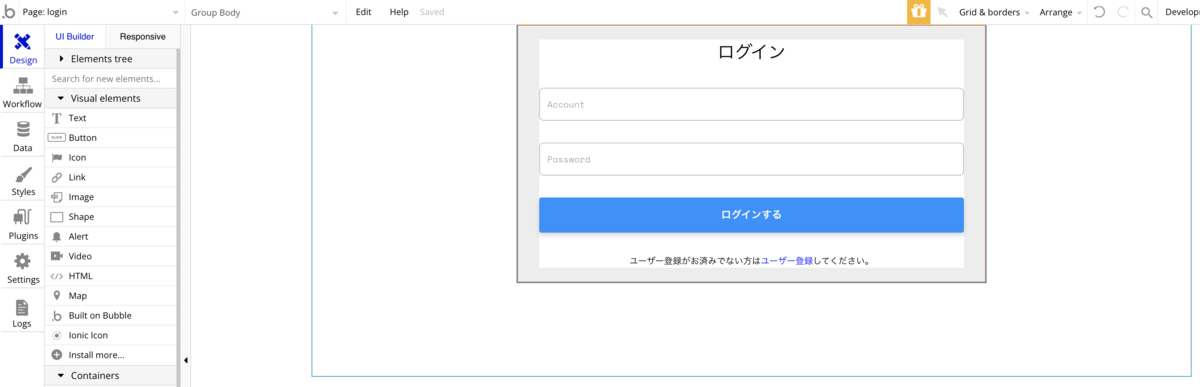Open the Group Body element dropdown
The image size is (1200, 387).
(265, 12)
